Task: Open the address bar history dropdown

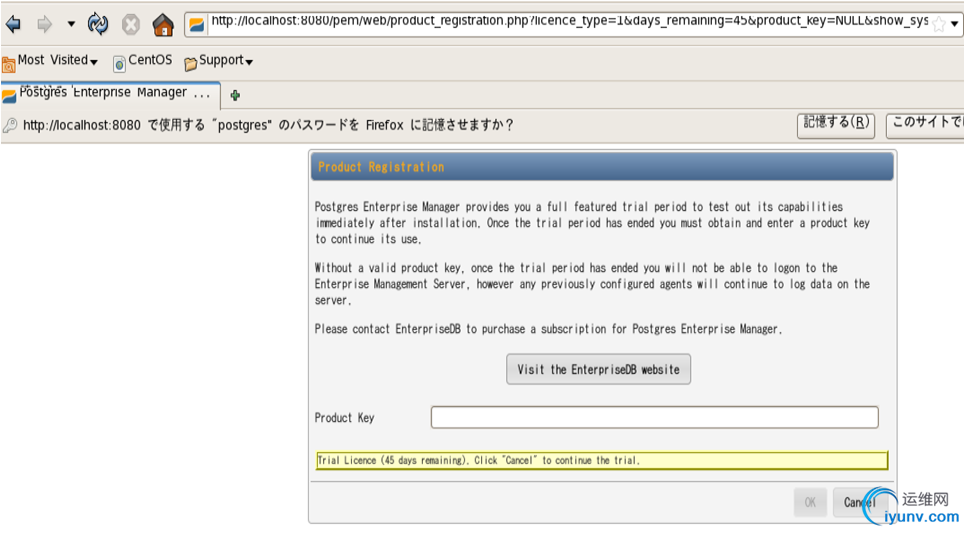Action: point(955,25)
